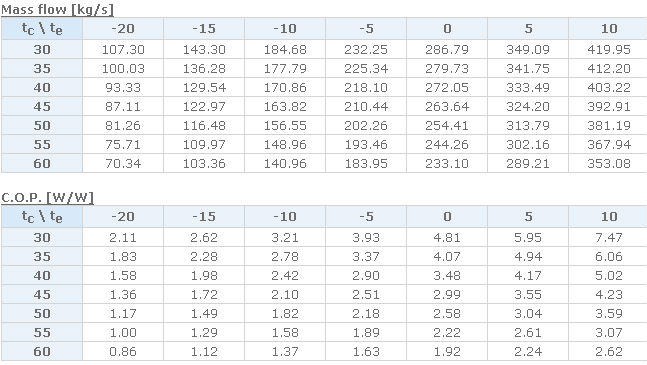Select the -20 column header in Mass flow table

pos(123,28)
